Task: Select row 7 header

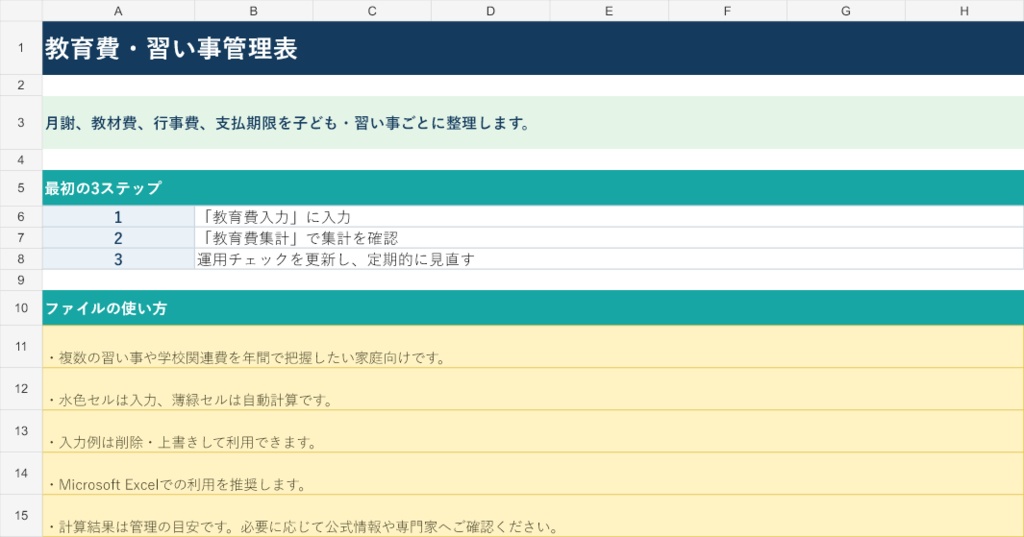Action: 21,238
